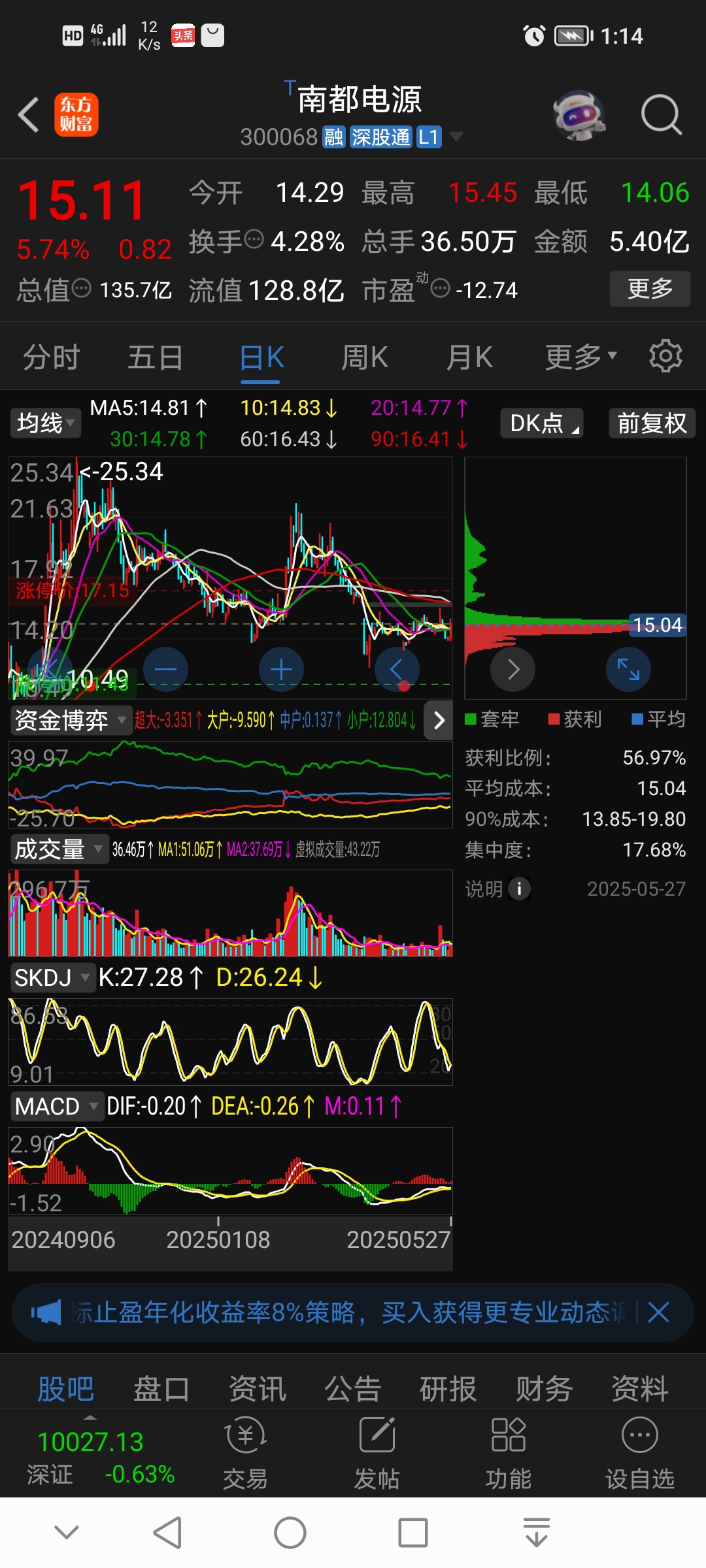Open the 财务 tab
The width and height of the screenshot is (706, 1568).
coord(545,1389)
